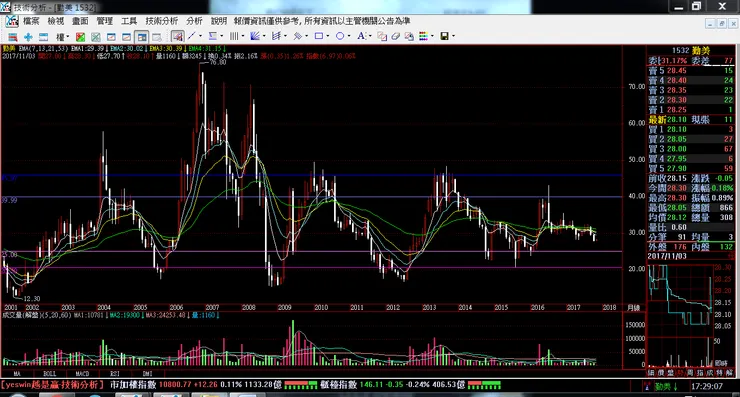The height and width of the screenshot is (397, 740).
Task: Open the 技術分析 menu
Action: coord(161,21)
